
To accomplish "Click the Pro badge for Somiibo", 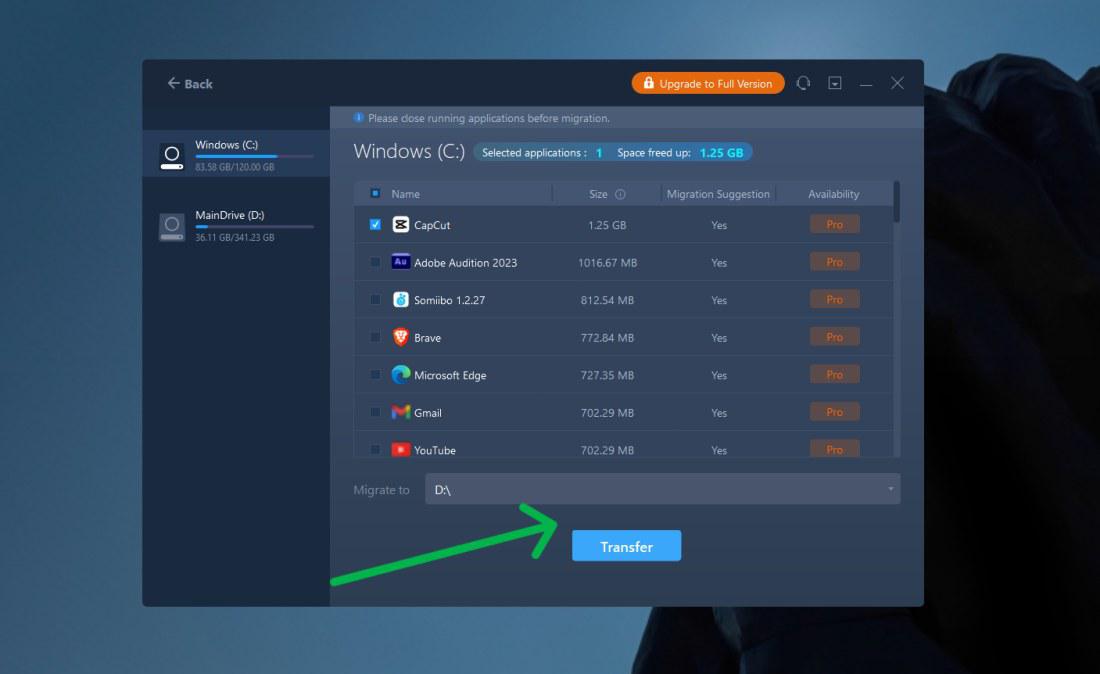I will coord(834,299).
